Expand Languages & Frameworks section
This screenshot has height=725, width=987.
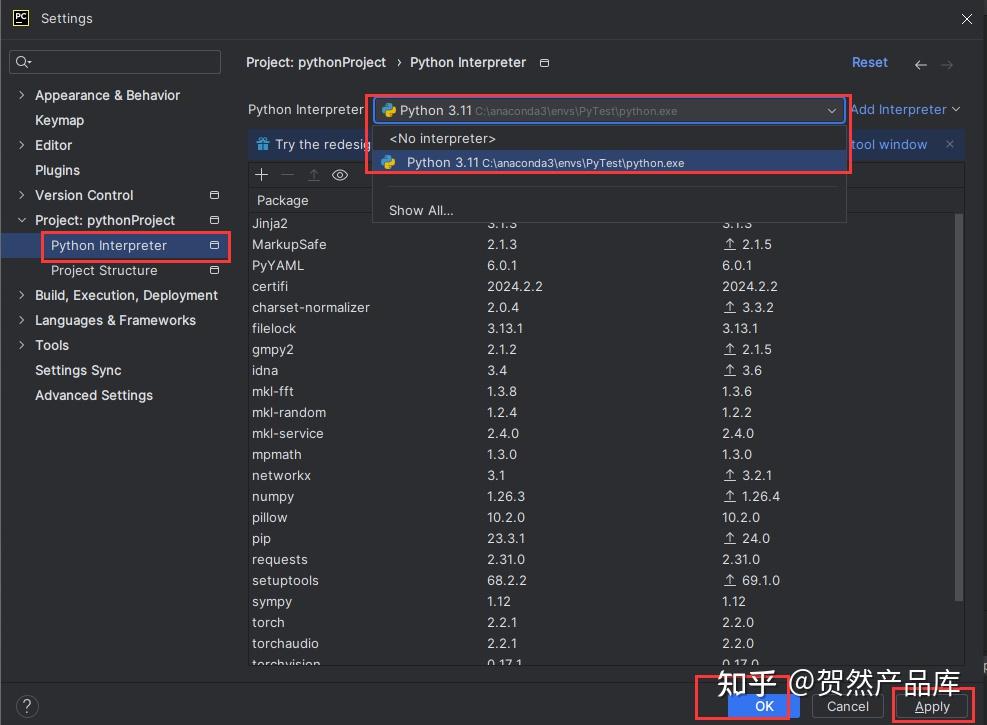click(x=21, y=320)
